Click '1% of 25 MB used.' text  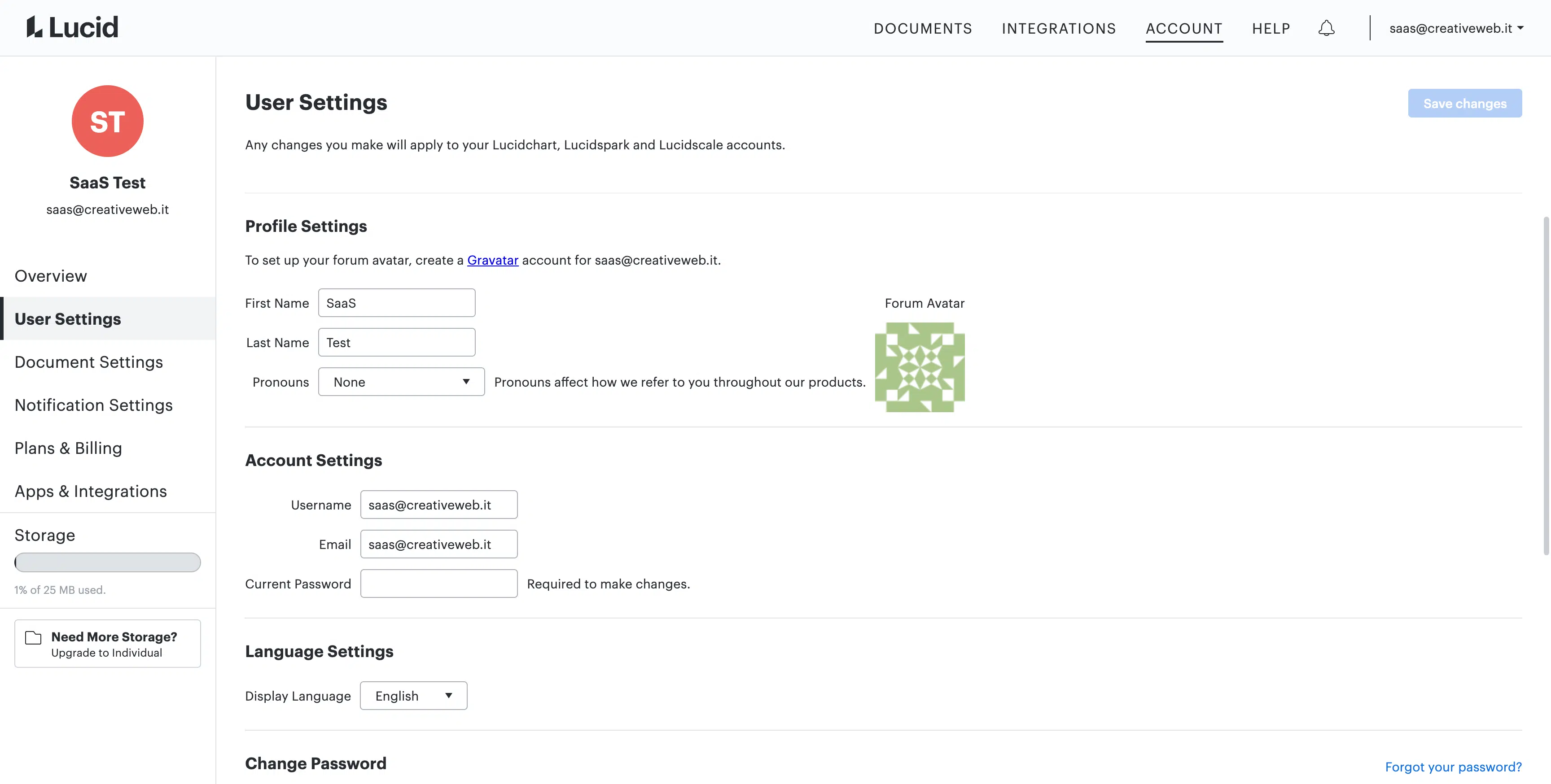pos(60,590)
